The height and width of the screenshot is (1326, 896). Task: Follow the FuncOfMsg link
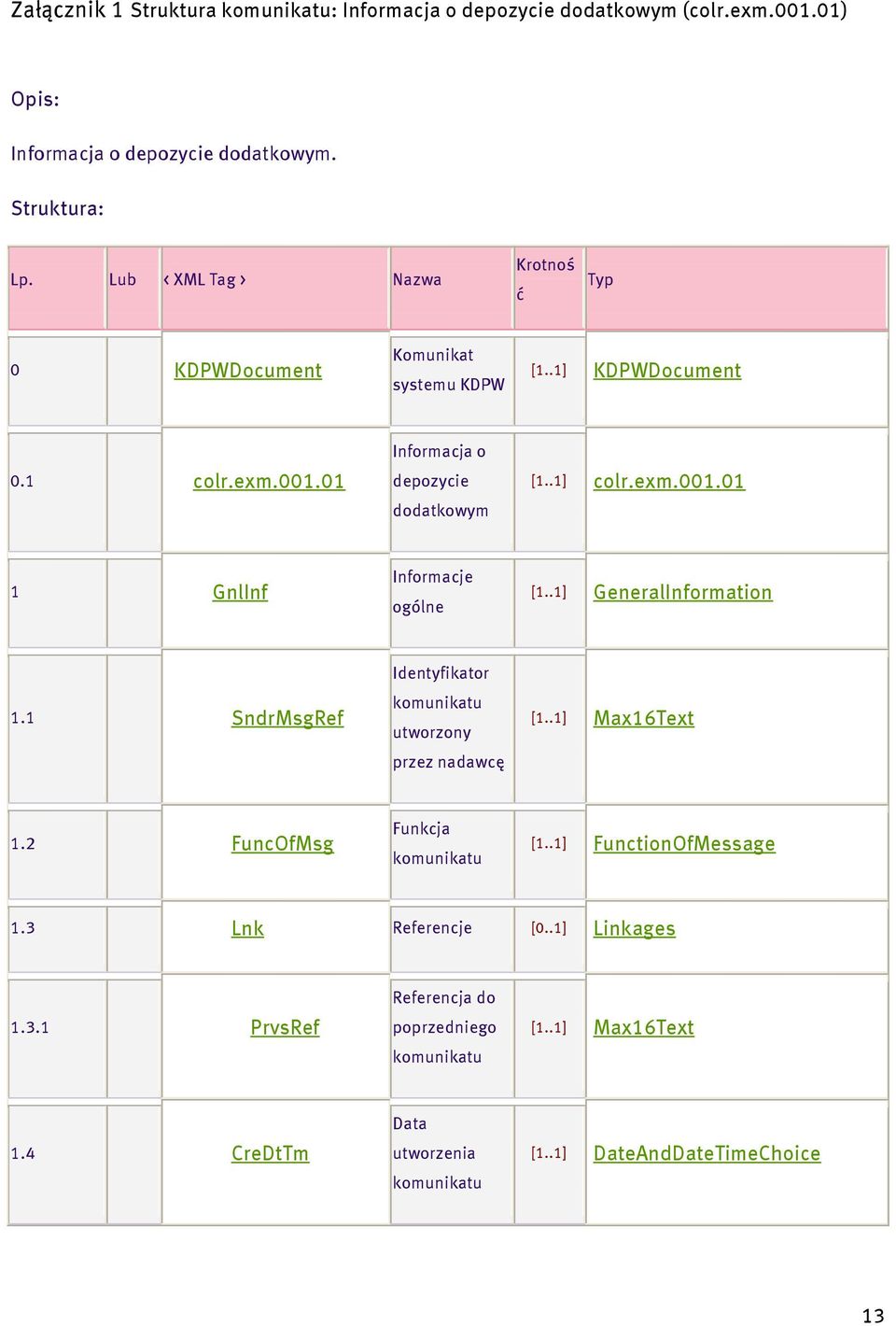282,844
